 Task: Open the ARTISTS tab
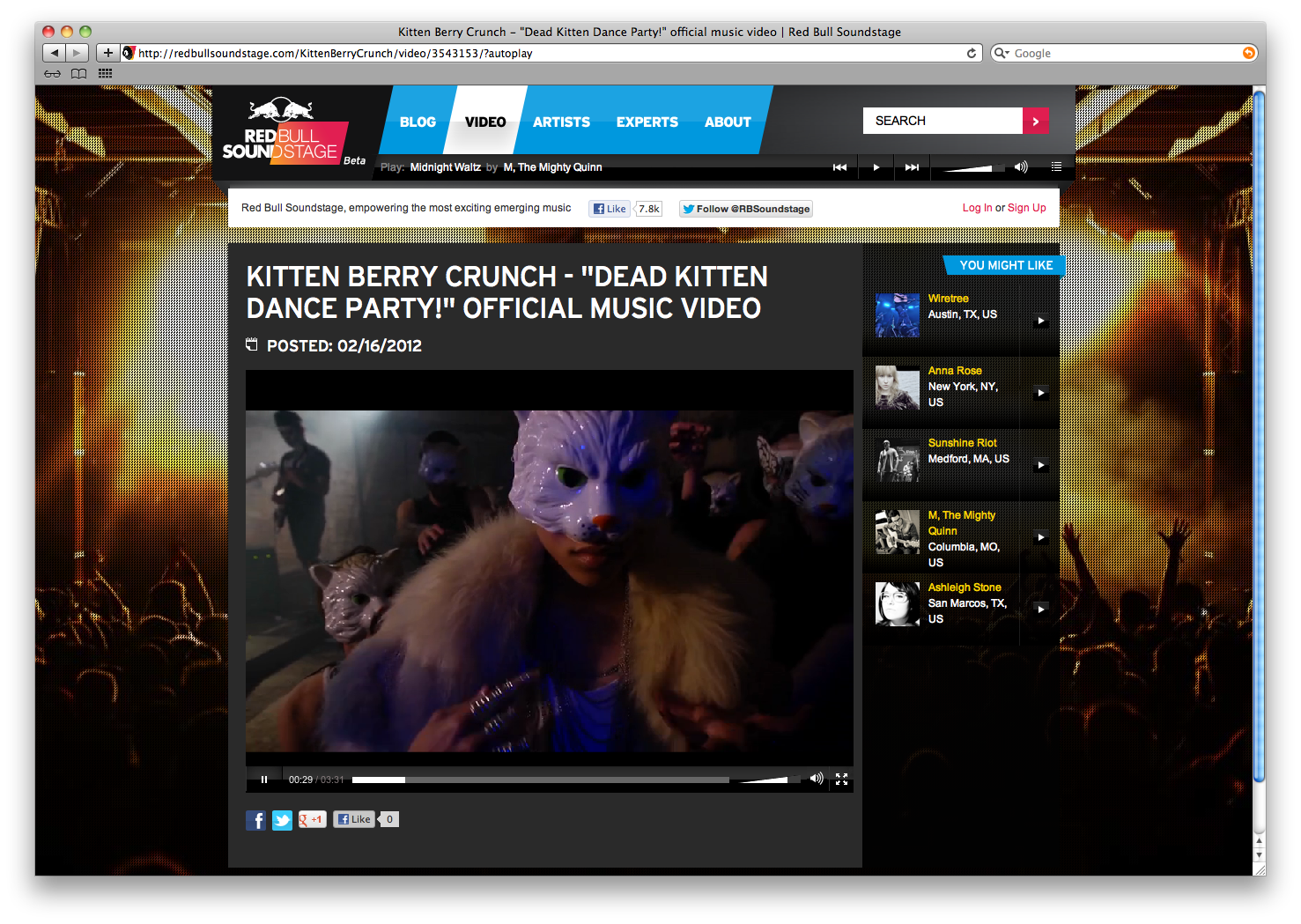[561, 122]
